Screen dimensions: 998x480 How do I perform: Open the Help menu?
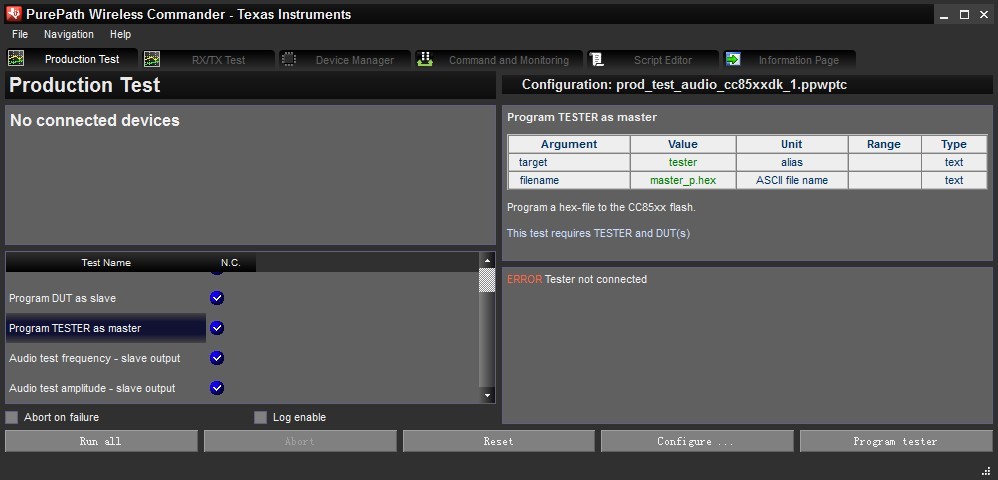120,34
